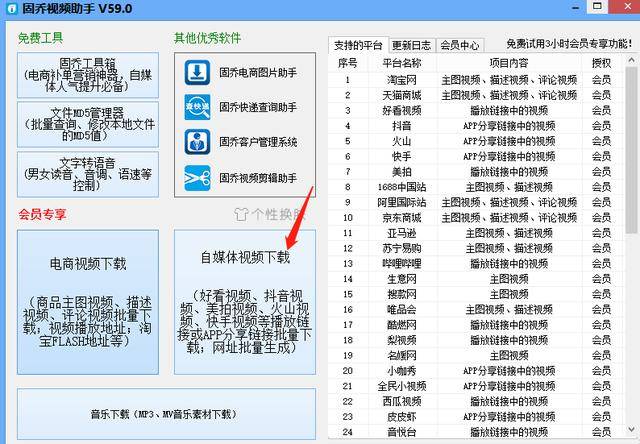Select the 哔哩哔哩 platform row
This screenshot has height=444, width=640.
[402, 264]
